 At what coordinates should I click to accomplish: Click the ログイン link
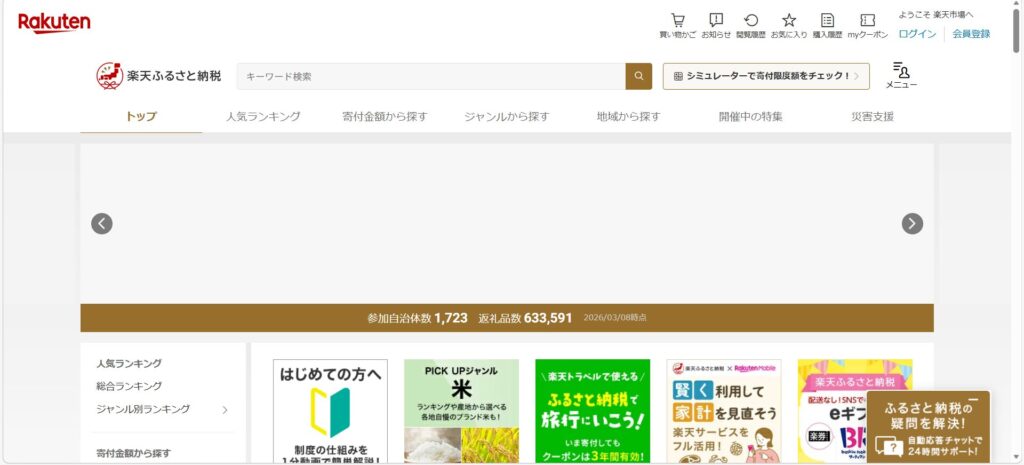[x=917, y=34]
